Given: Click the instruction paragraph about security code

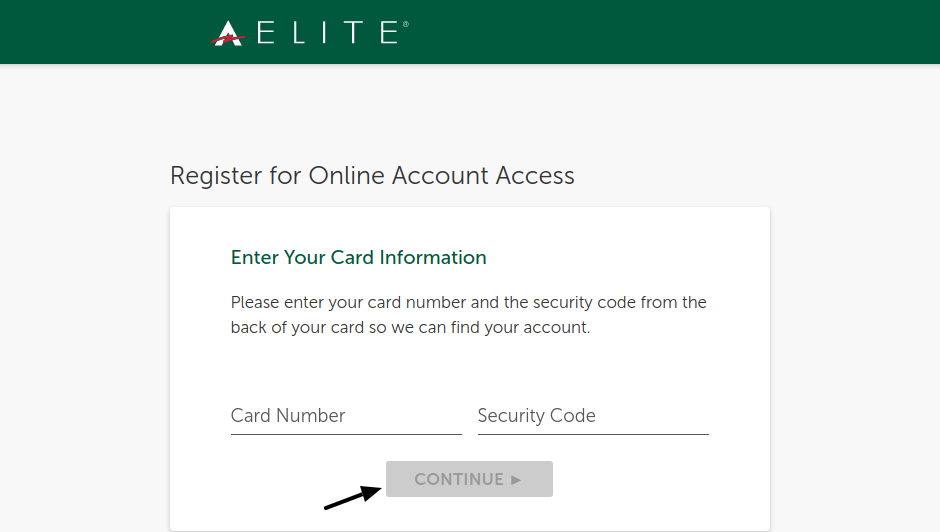Looking at the screenshot, I should (x=469, y=314).
